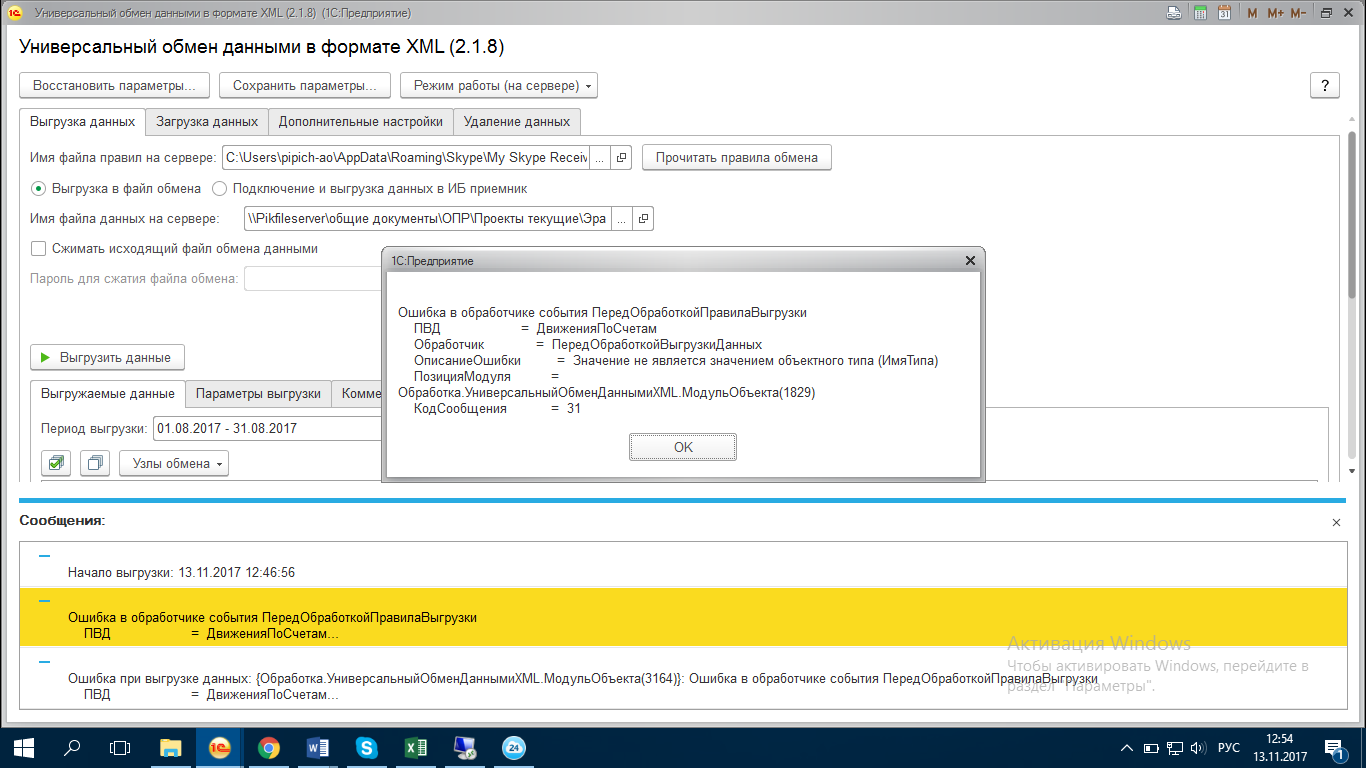1366x768 pixels.
Task: Click OK in the error dialog
Action: click(683, 447)
